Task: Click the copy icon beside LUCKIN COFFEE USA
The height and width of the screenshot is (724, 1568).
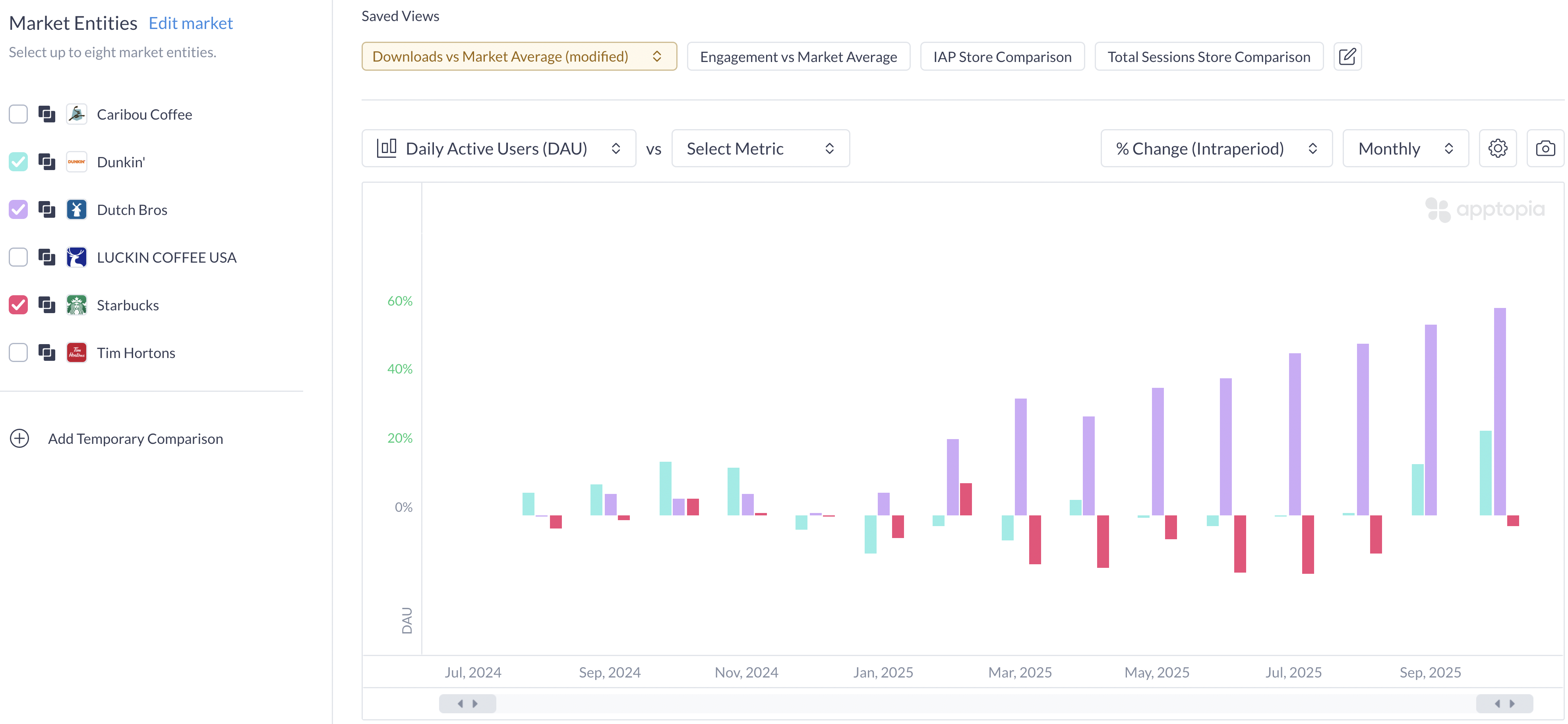Action: [x=47, y=257]
